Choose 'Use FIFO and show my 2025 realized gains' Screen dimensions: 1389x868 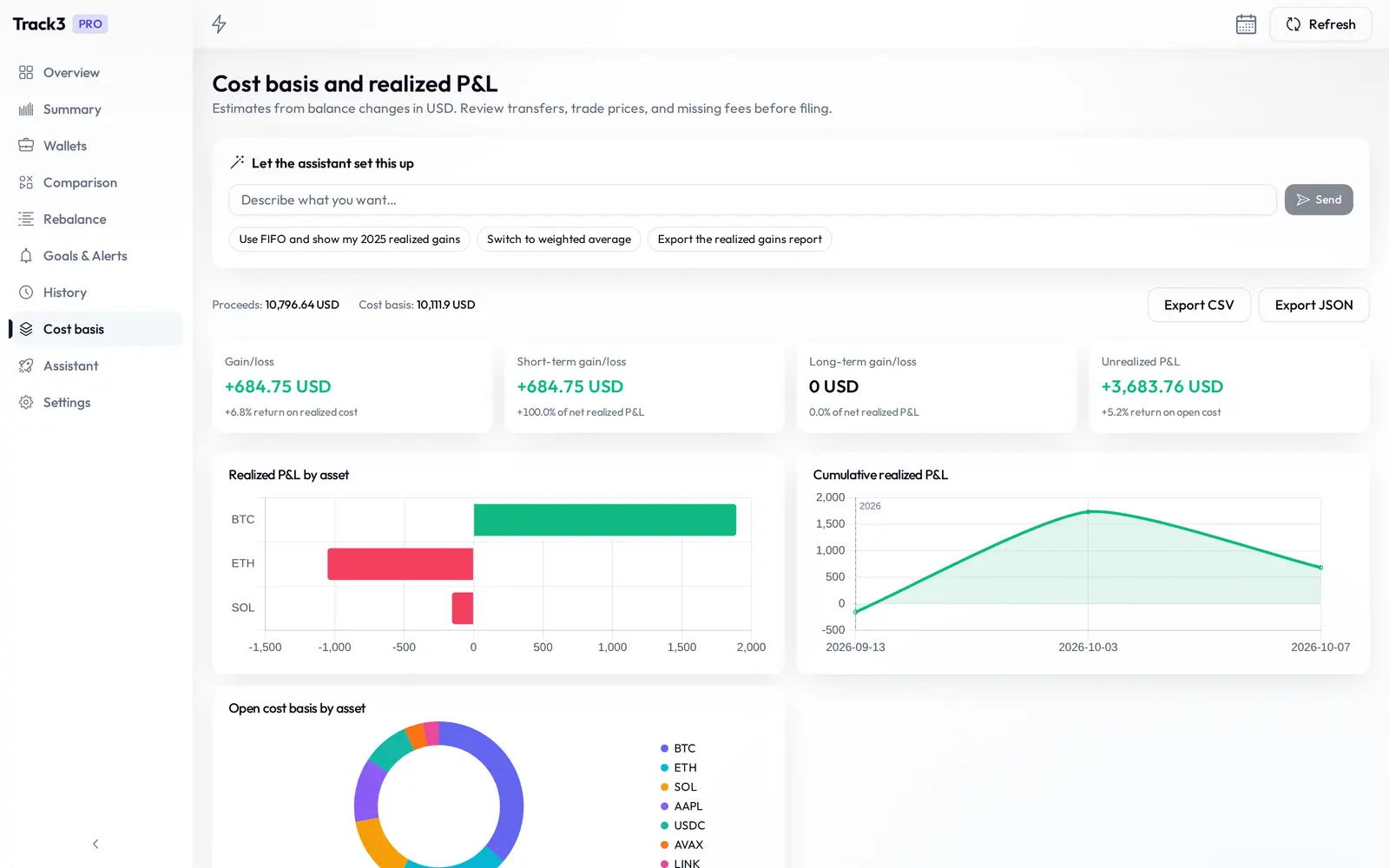pyautogui.click(x=349, y=239)
